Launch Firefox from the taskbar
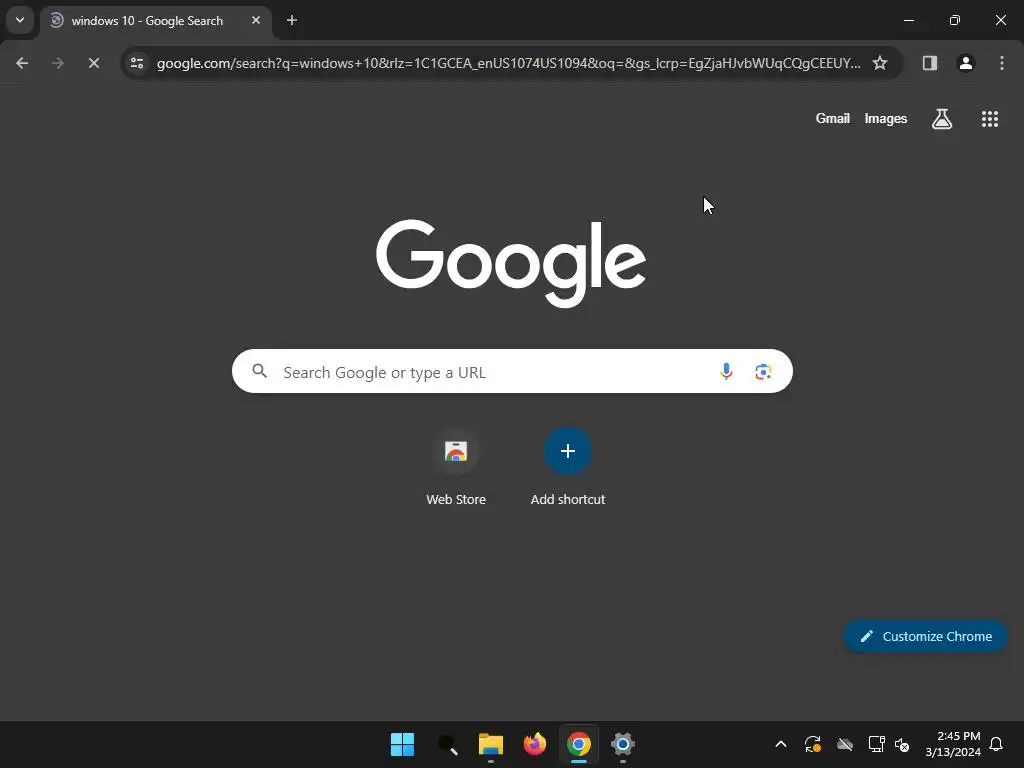Screen dimensions: 1024x768 click(x=535, y=744)
